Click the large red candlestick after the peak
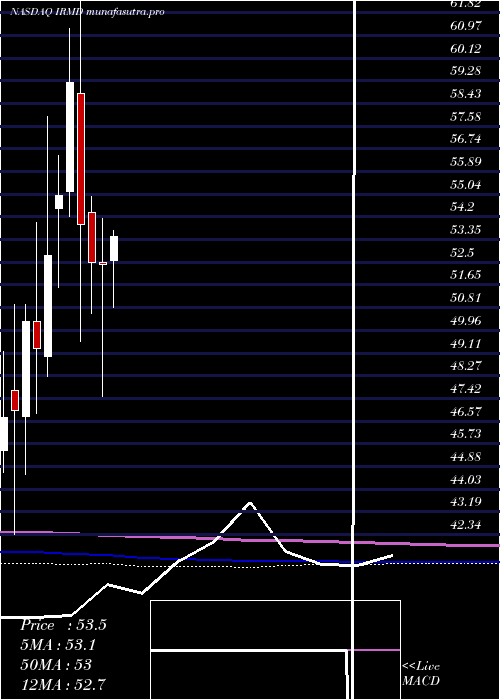 (x=81, y=159)
